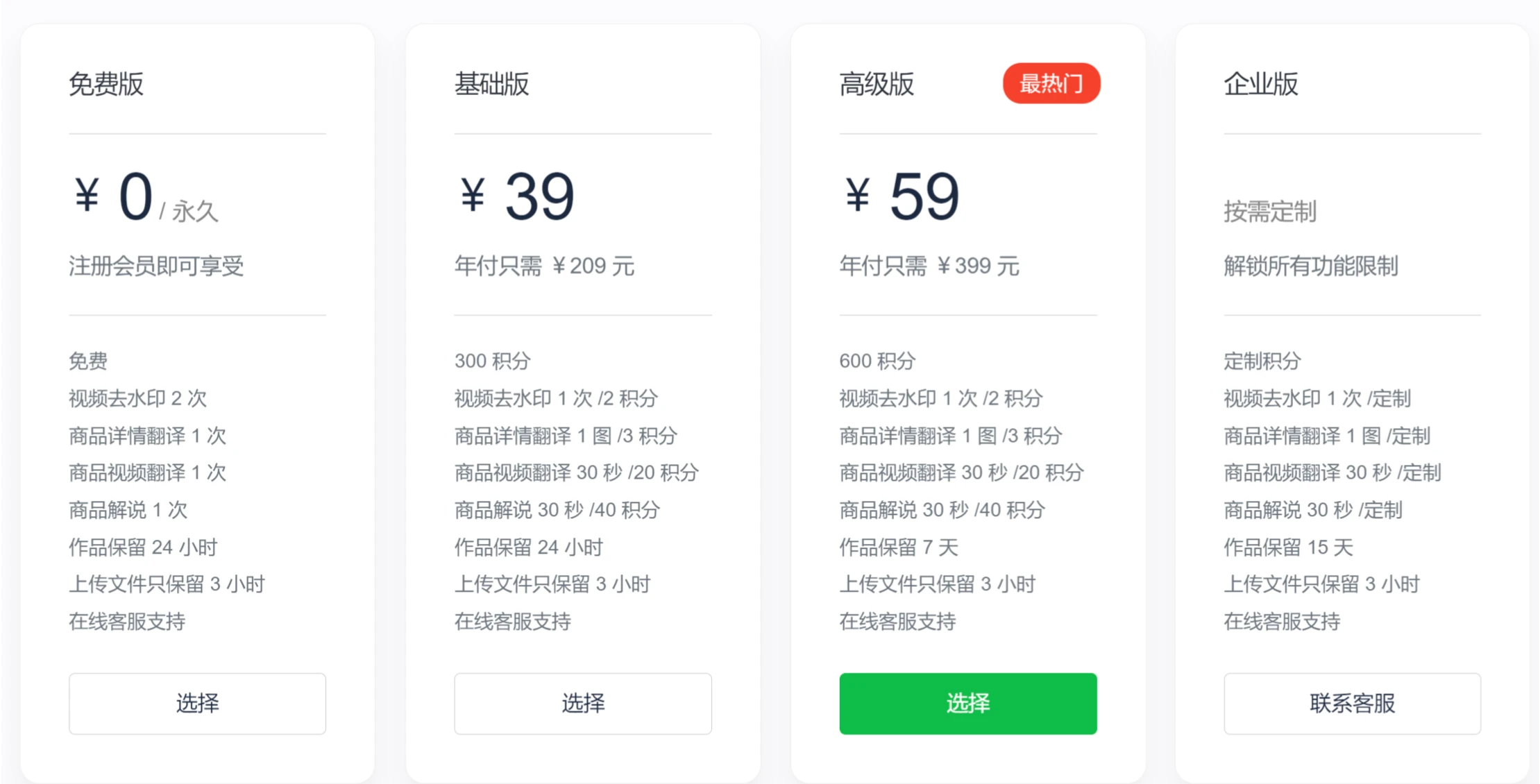Click 联系客服 in the 企业版 card
This screenshot has height=784, width=1540.
click(1352, 704)
